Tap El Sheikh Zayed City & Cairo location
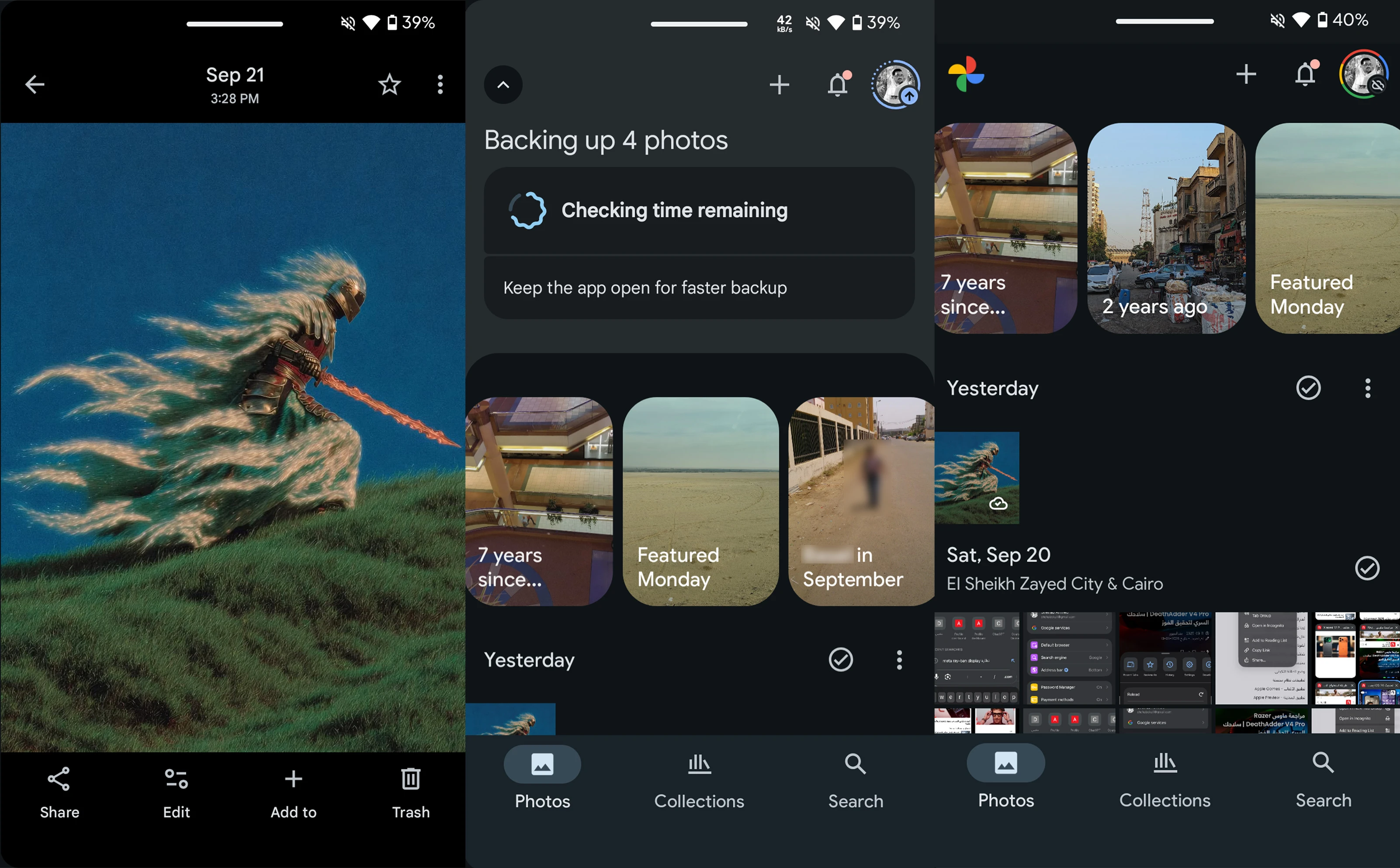 click(x=1054, y=584)
